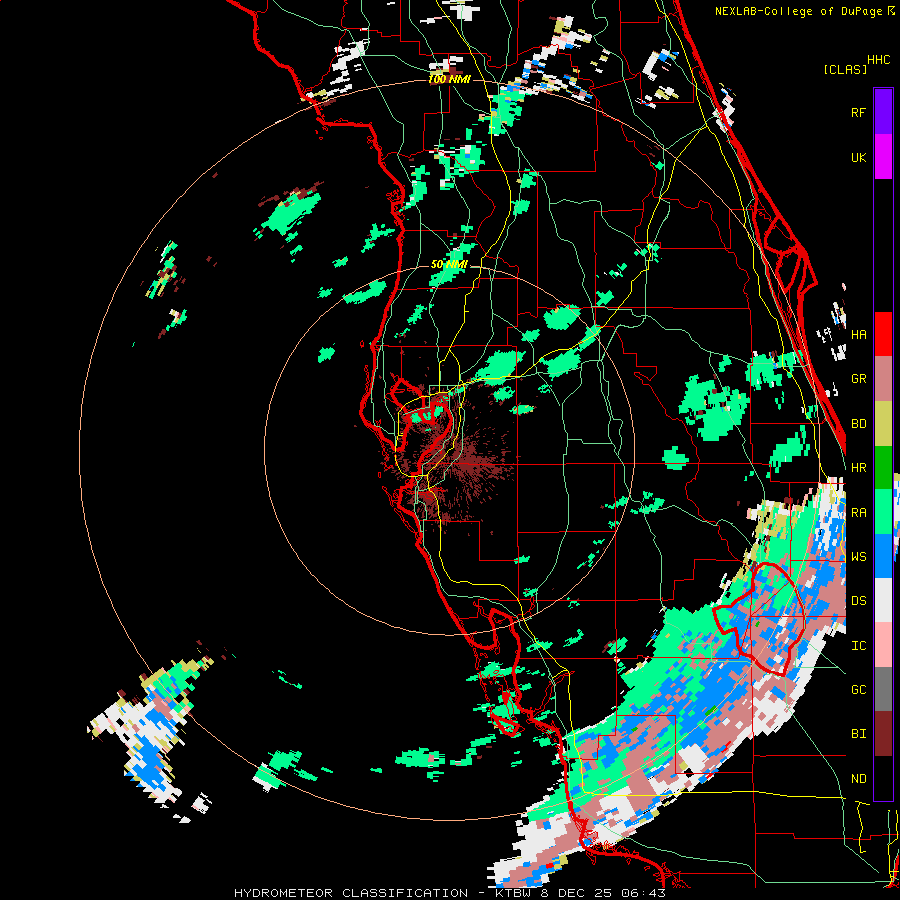Click the RF legend label
Image resolution: width=900 pixels, height=900 pixels.
pyautogui.click(x=858, y=112)
